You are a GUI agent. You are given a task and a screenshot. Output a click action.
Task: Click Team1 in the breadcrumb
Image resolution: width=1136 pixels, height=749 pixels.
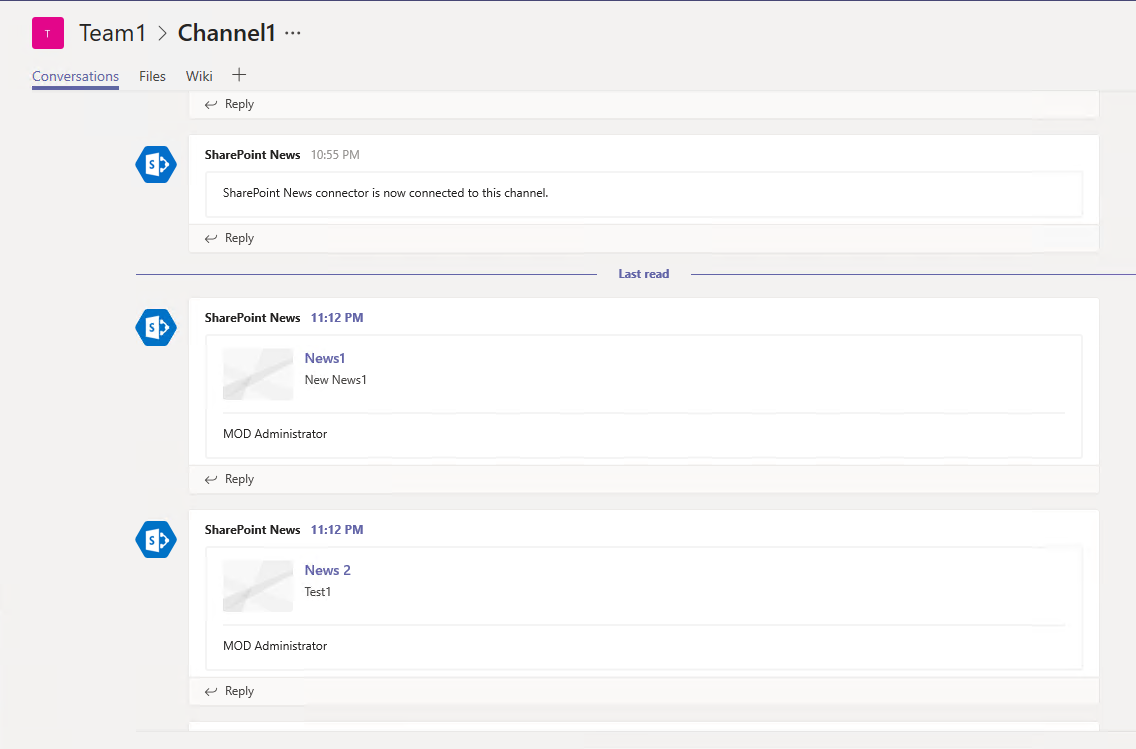112,33
